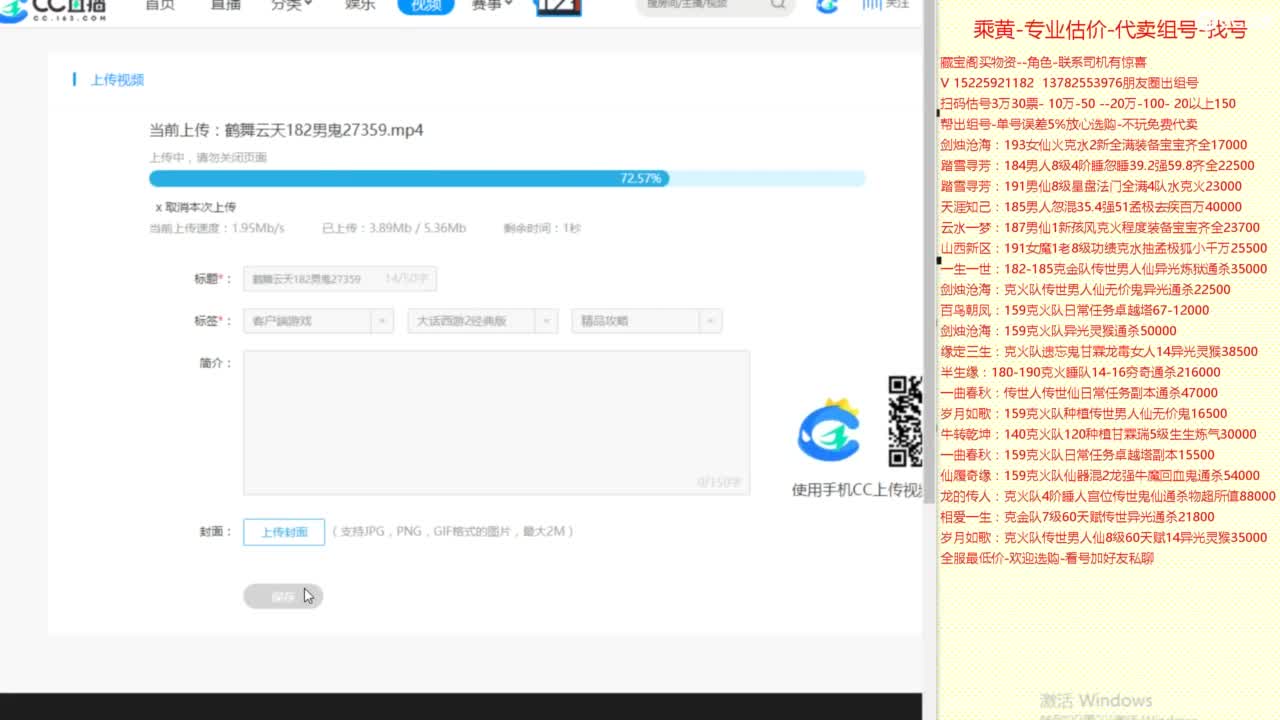Click listing 相爱一生 克金队7级60天赋
This screenshot has height=720, width=1280.
click(1077, 517)
